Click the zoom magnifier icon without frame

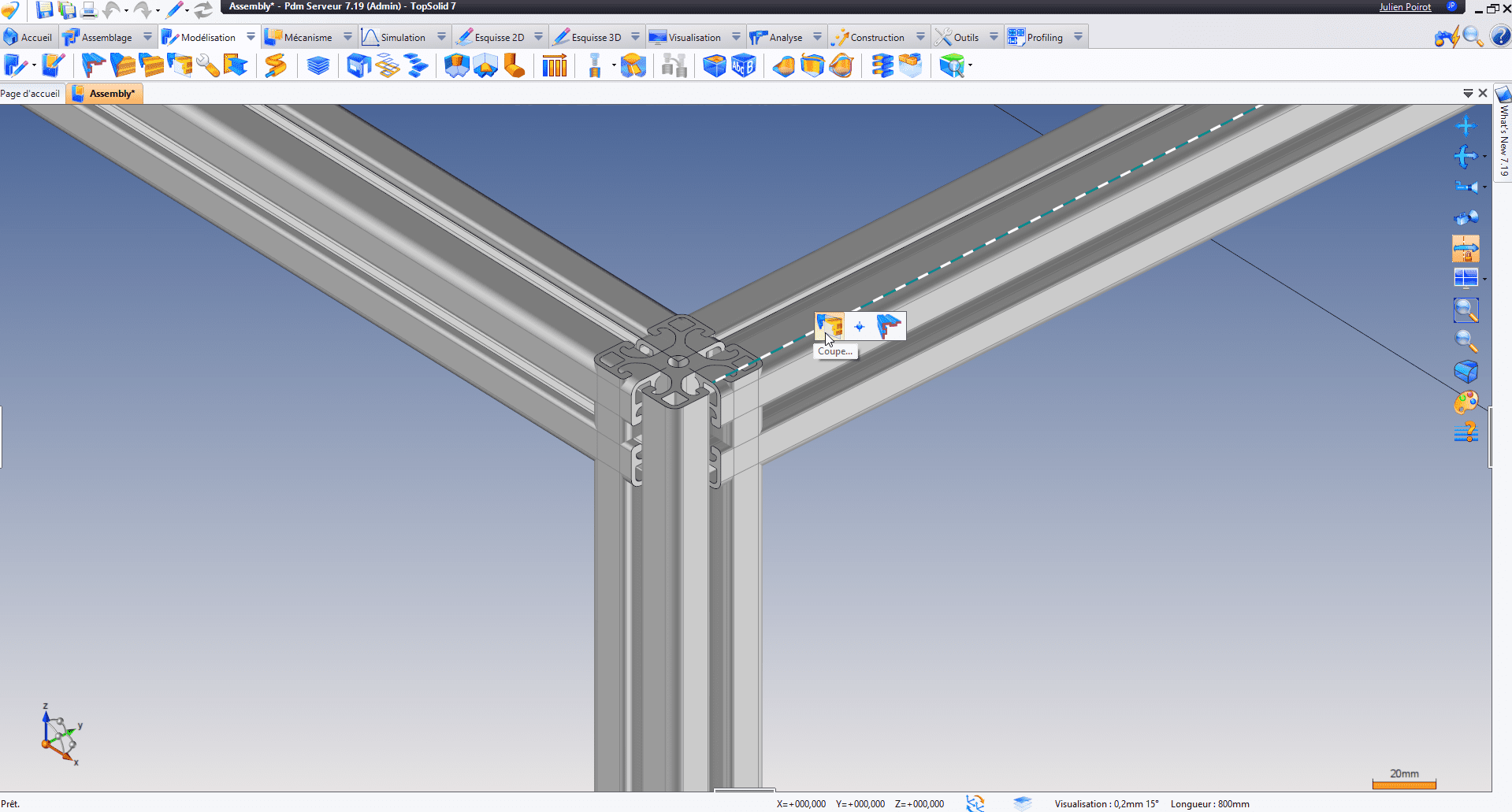coord(1466,340)
